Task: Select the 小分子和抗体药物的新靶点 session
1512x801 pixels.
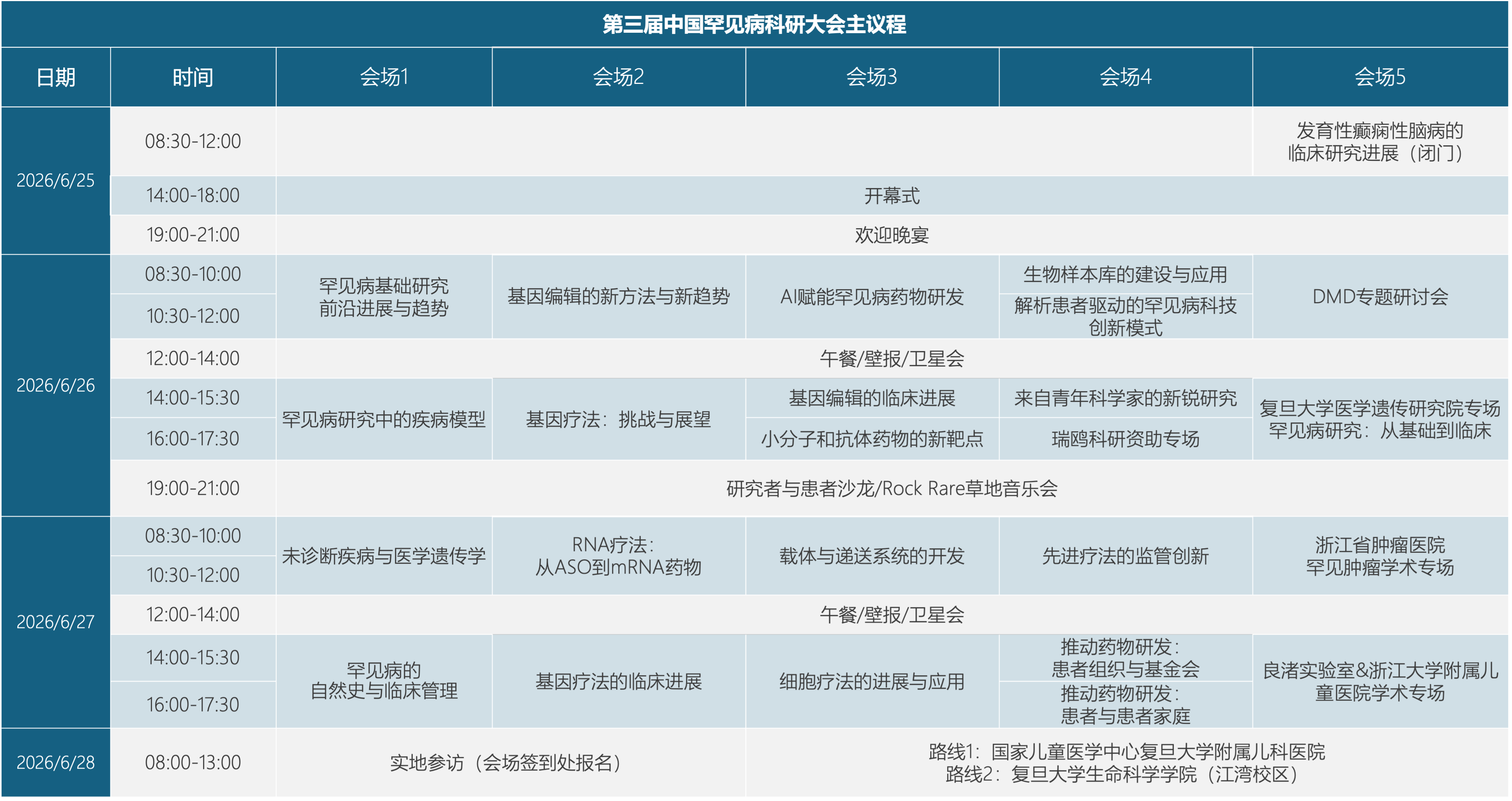Action: coord(872,439)
